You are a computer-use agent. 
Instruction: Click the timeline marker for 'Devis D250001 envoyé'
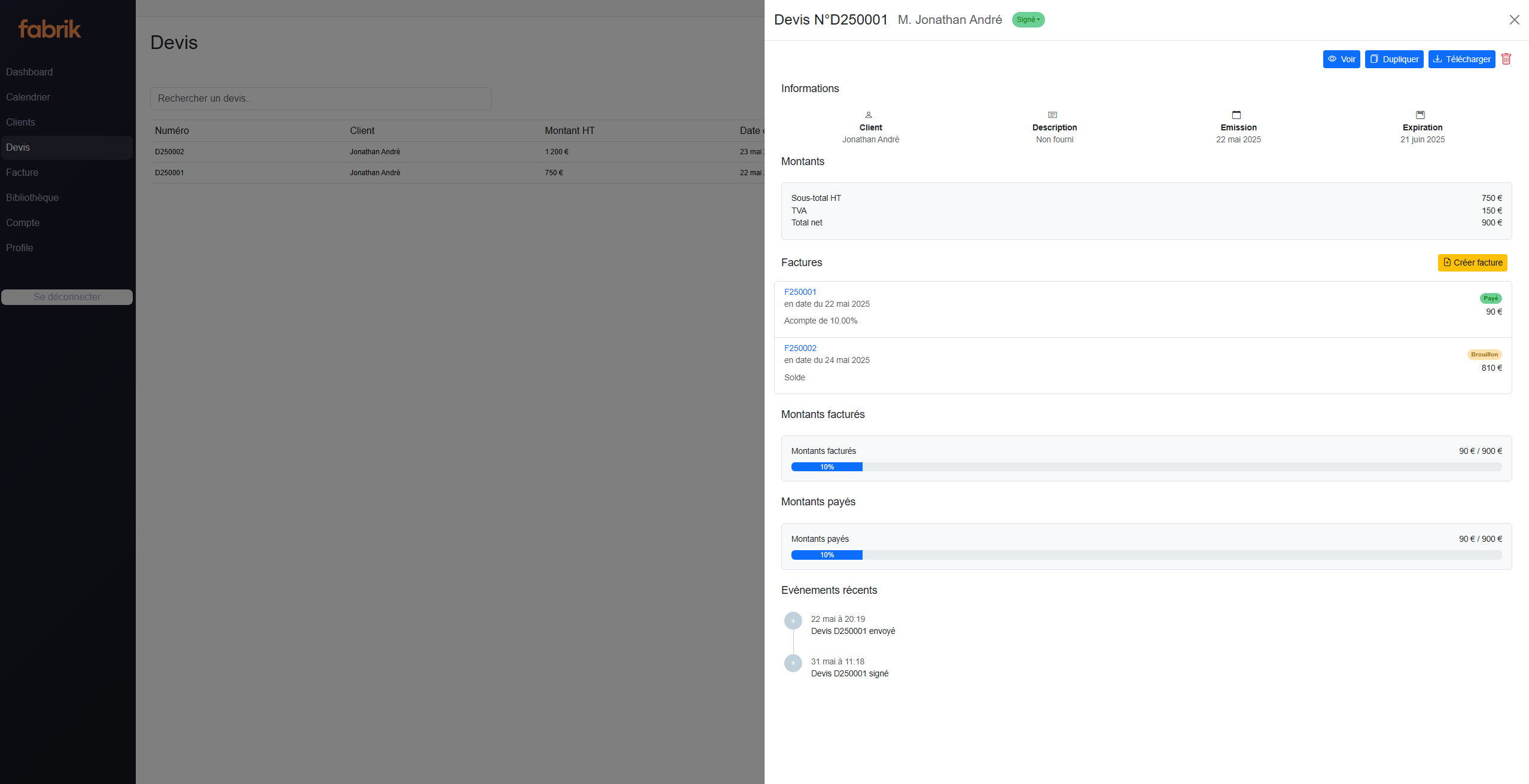[x=793, y=621]
